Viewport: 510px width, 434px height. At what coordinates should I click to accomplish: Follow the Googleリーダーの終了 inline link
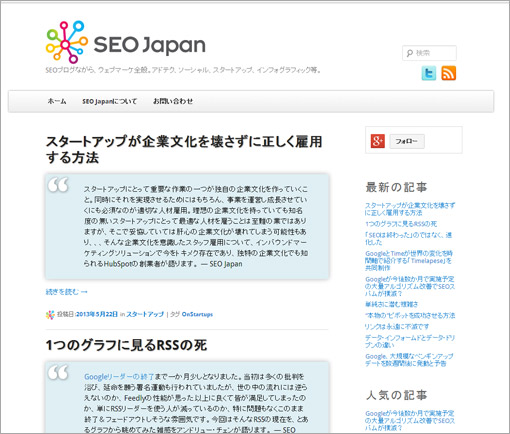point(119,377)
